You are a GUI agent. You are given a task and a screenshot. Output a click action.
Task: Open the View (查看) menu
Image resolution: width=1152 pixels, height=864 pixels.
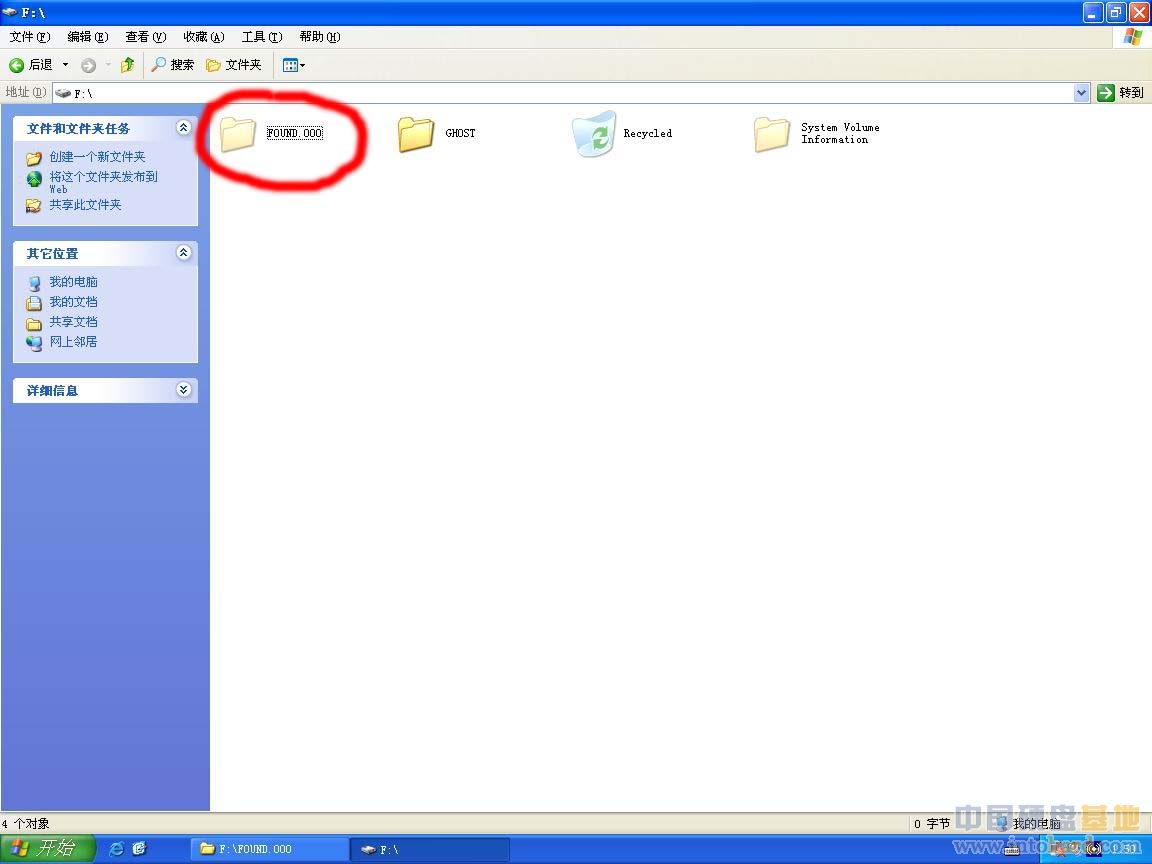coord(145,37)
